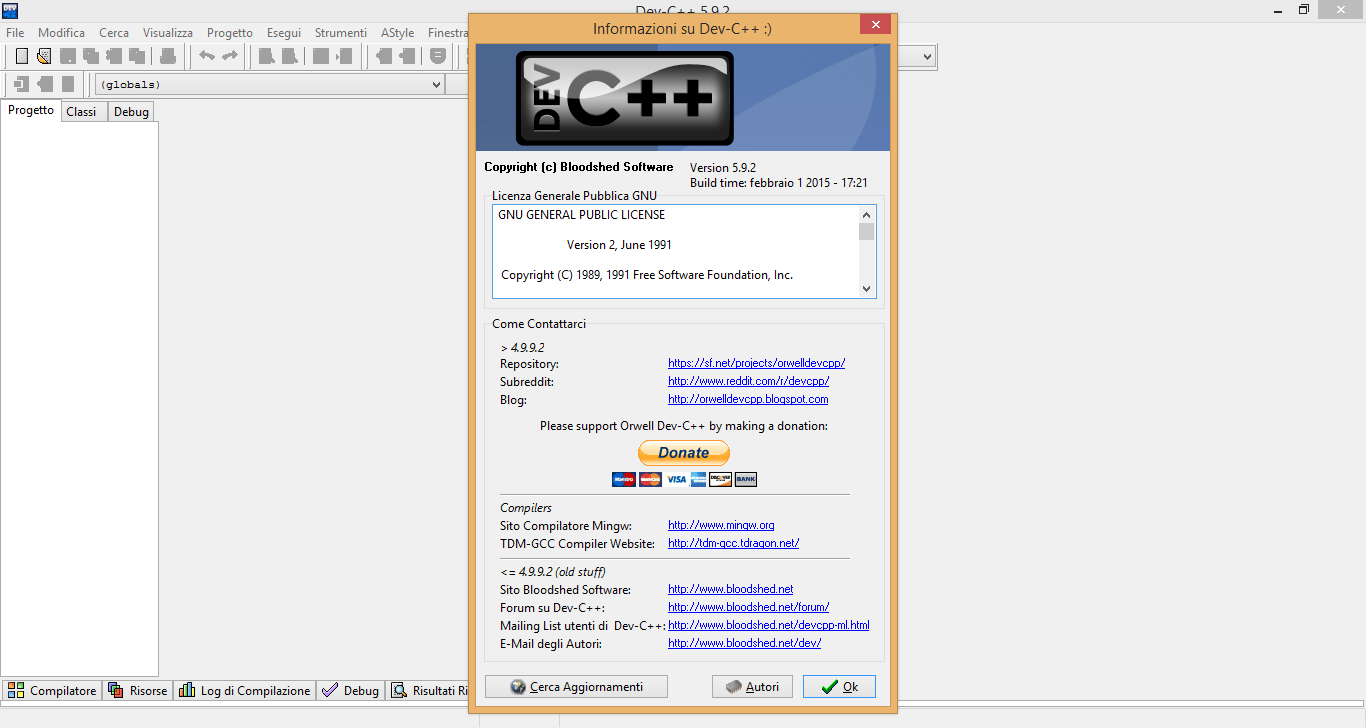Click license box scroll up arrow
Screen dimensions: 1366x728
click(866, 214)
